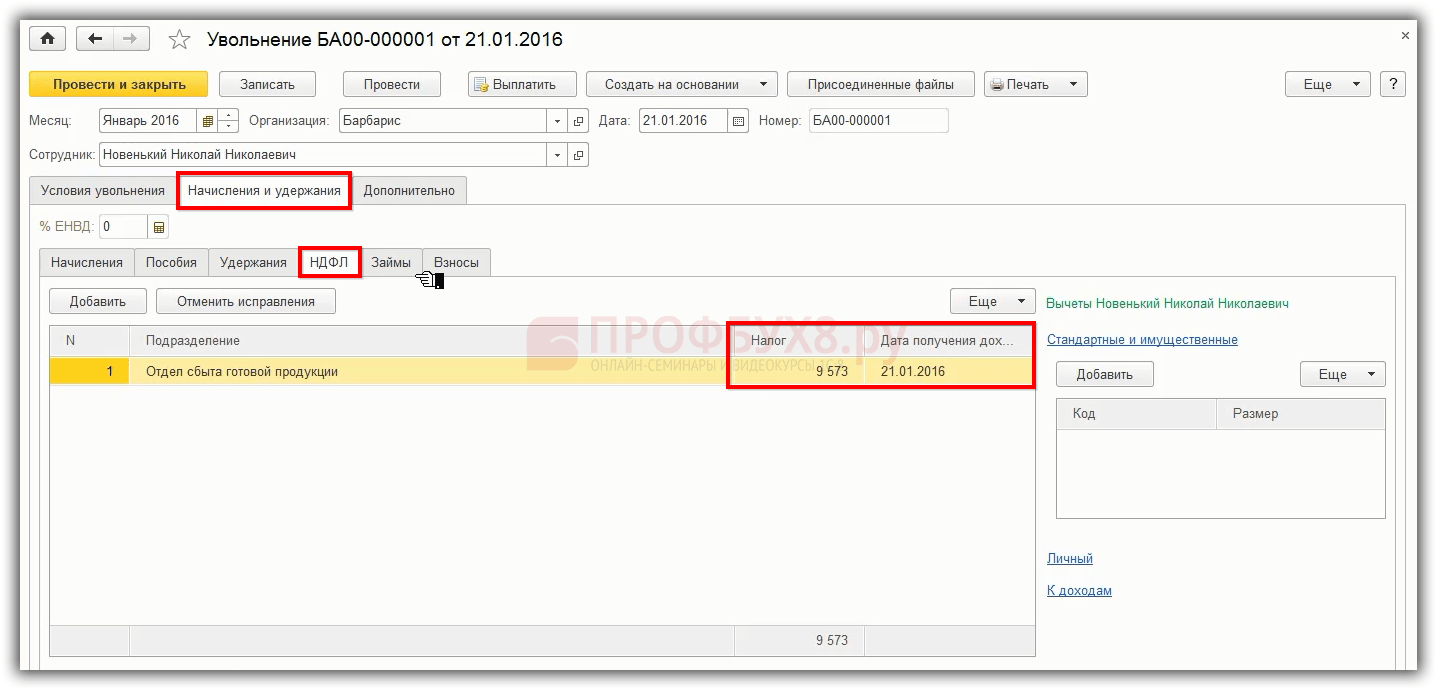Add document to favorites star
The image size is (1437, 690).
coord(179,40)
